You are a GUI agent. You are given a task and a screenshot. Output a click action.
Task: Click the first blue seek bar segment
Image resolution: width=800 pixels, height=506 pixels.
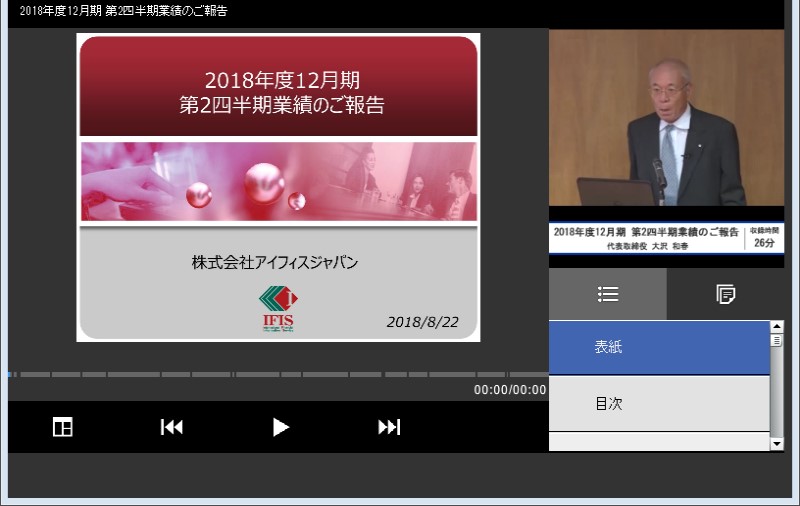click(10, 374)
